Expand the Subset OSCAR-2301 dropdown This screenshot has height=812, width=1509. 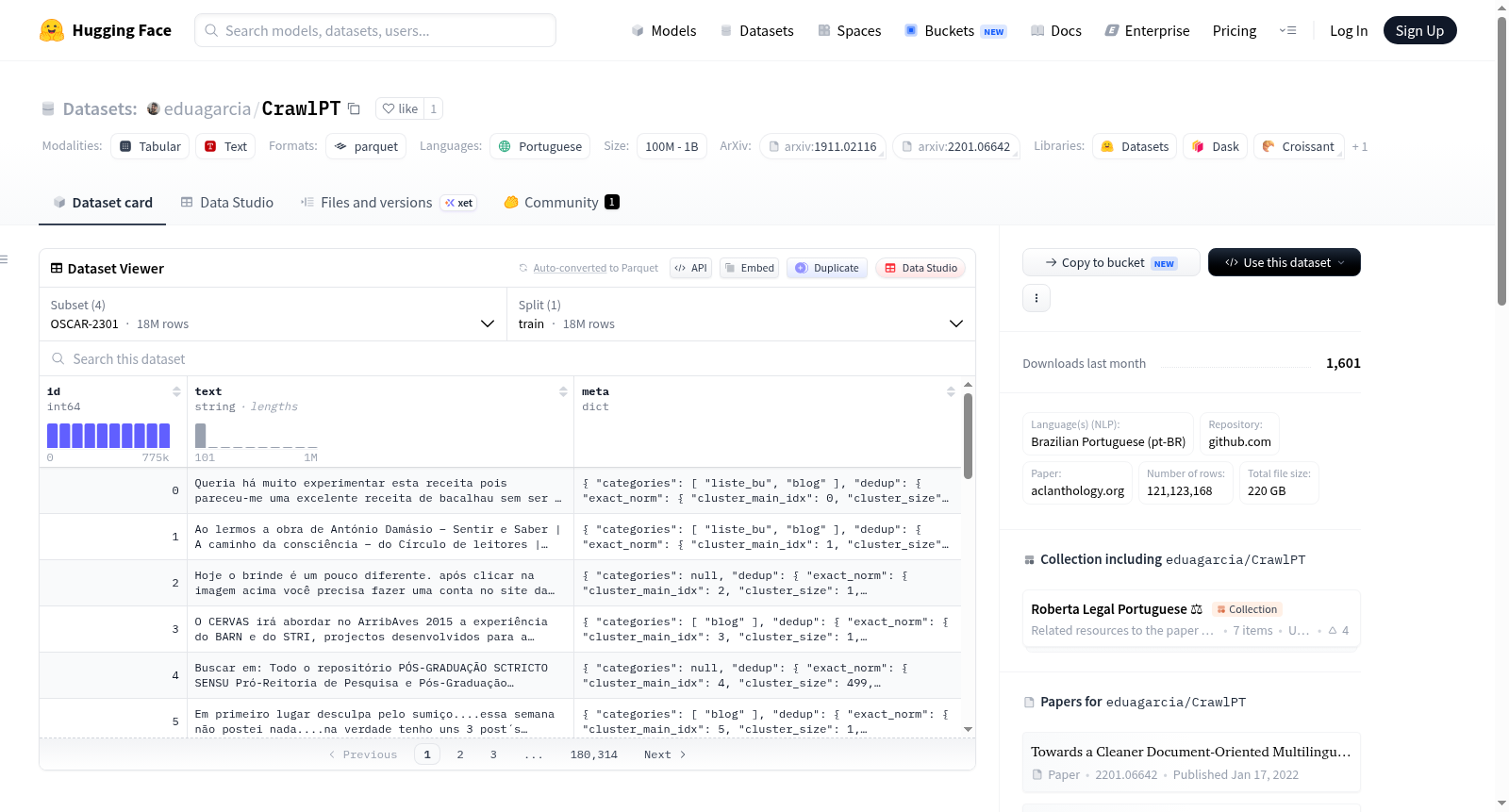pos(273,314)
